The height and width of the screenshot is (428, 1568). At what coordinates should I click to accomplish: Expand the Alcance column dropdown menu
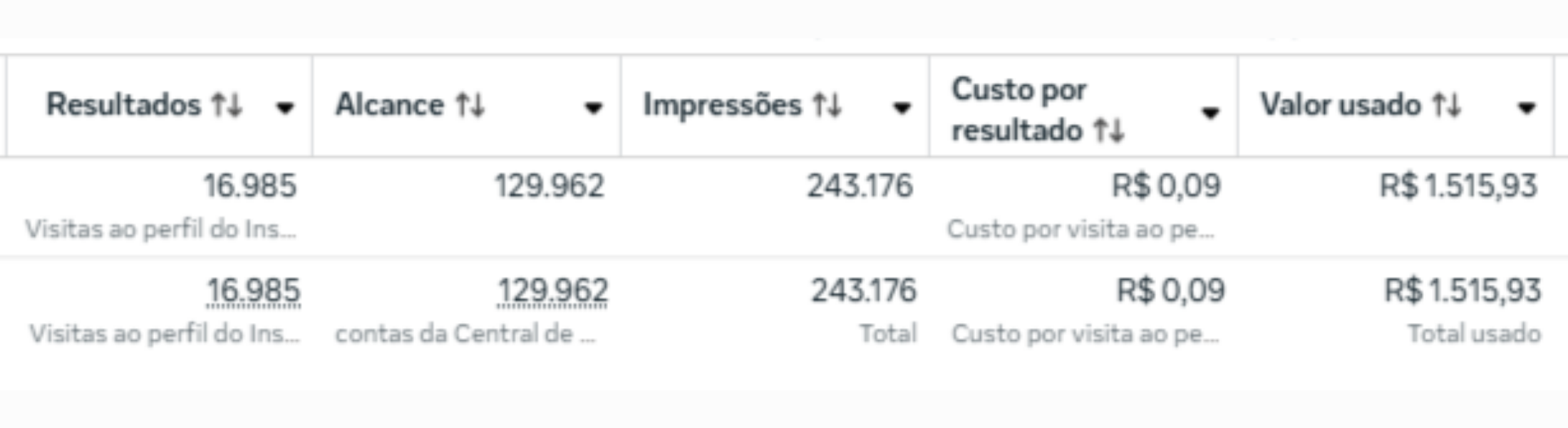(x=593, y=108)
